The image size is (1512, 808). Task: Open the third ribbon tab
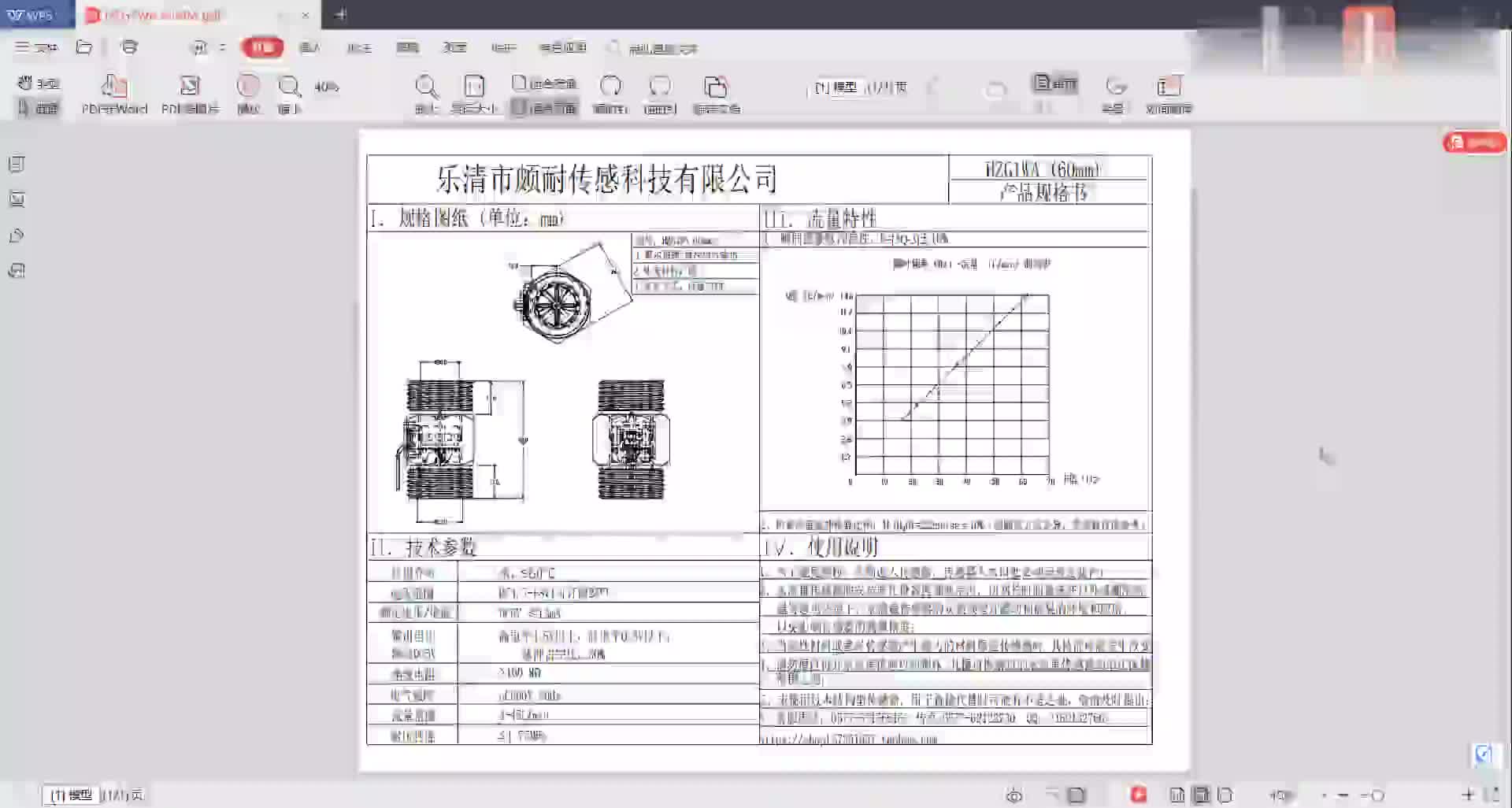359,48
